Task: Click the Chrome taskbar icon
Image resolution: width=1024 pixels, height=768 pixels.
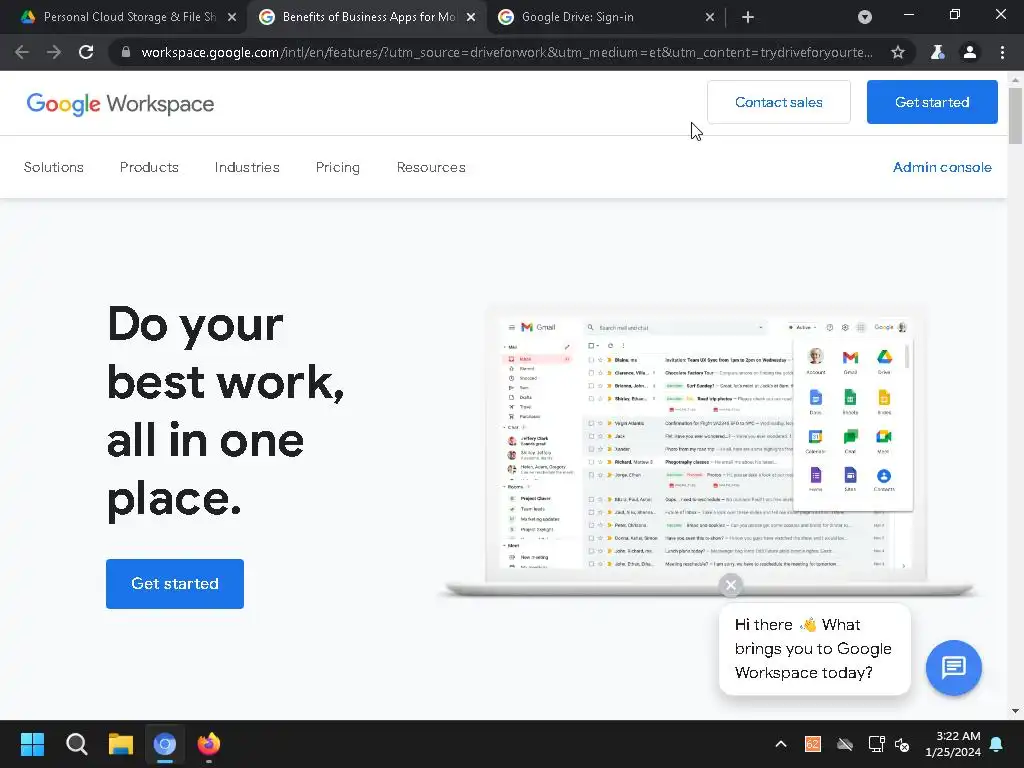Action: pyautogui.click(x=165, y=744)
